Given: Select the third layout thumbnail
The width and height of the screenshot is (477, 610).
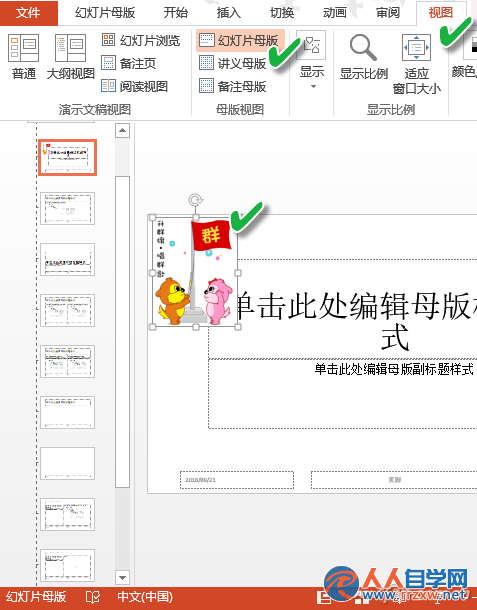Looking at the screenshot, I should pos(67,259).
